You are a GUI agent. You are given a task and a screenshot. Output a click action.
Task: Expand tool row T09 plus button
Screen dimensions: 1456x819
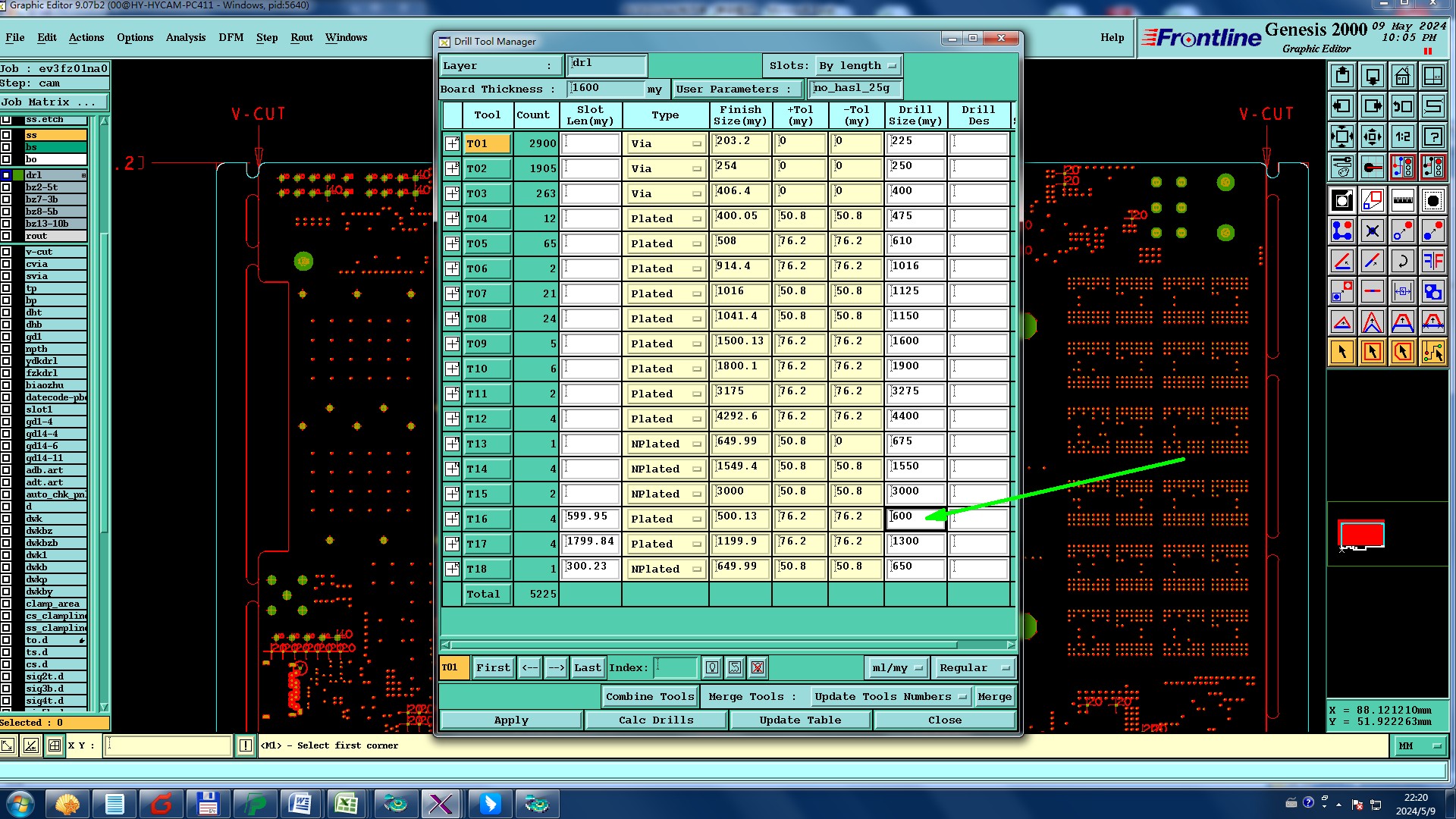pos(452,344)
